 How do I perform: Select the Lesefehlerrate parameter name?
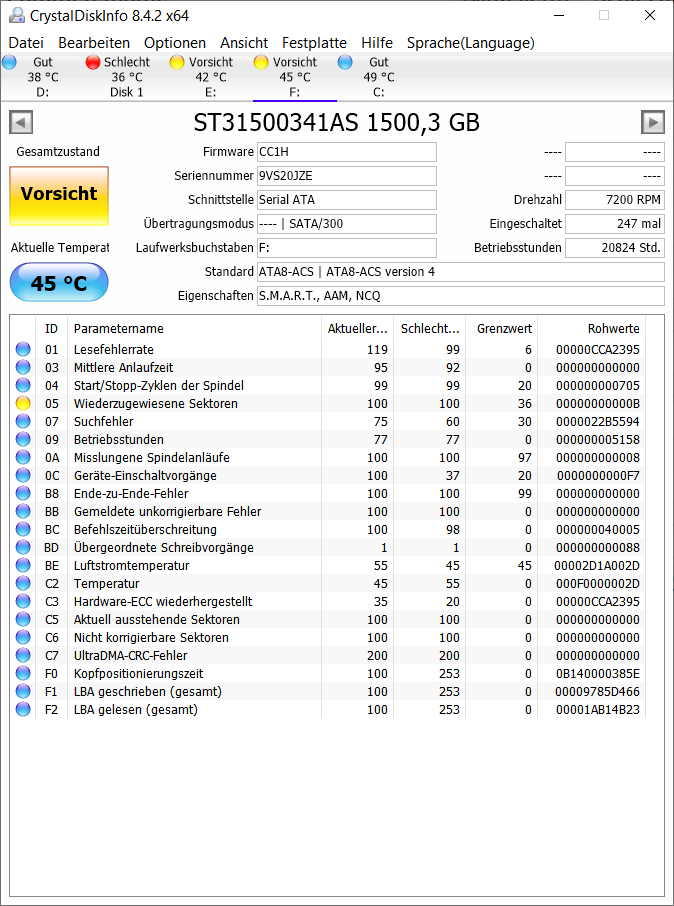[x=113, y=350]
